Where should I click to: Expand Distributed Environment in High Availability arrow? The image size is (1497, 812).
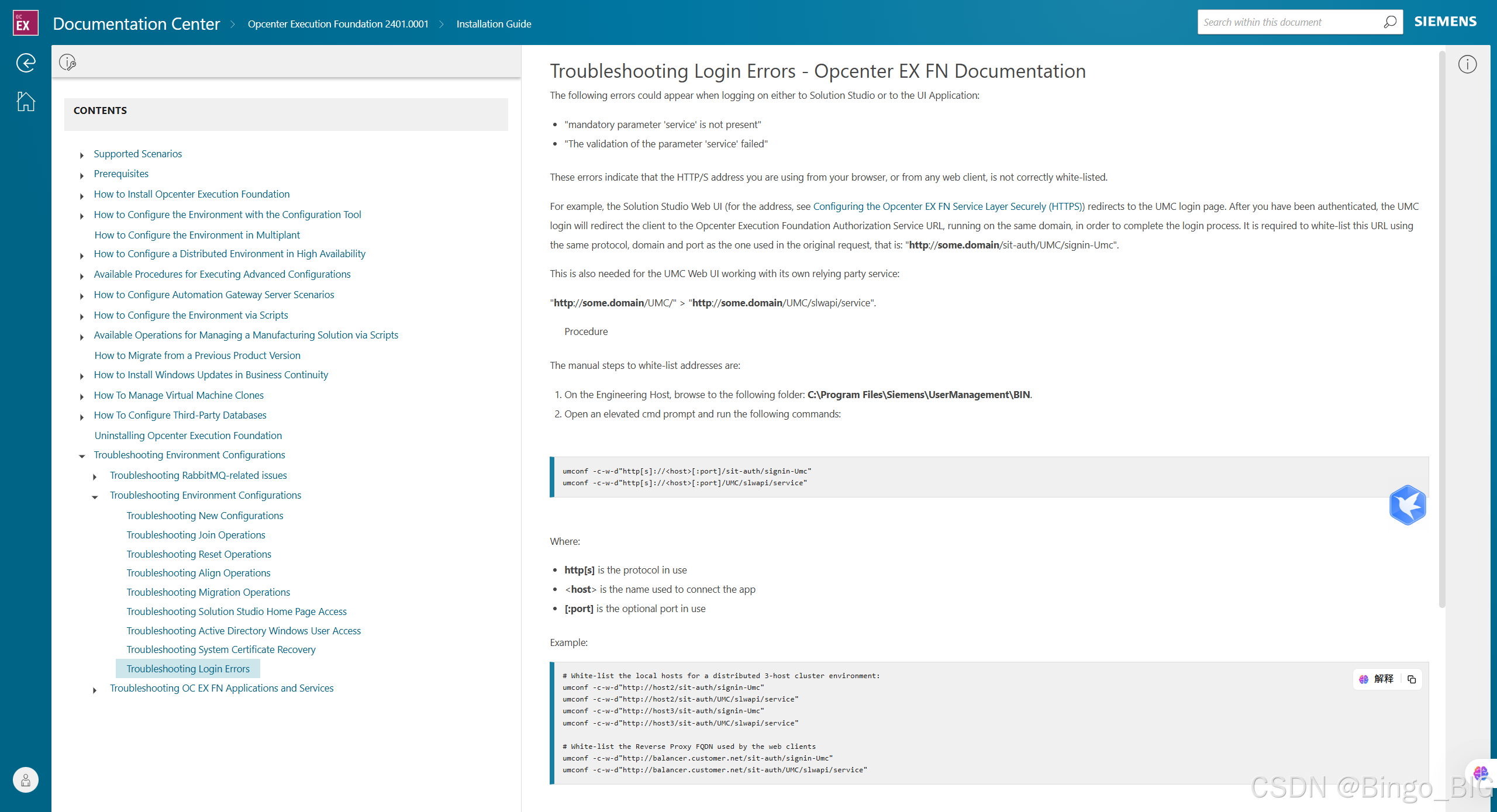[82, 255]
